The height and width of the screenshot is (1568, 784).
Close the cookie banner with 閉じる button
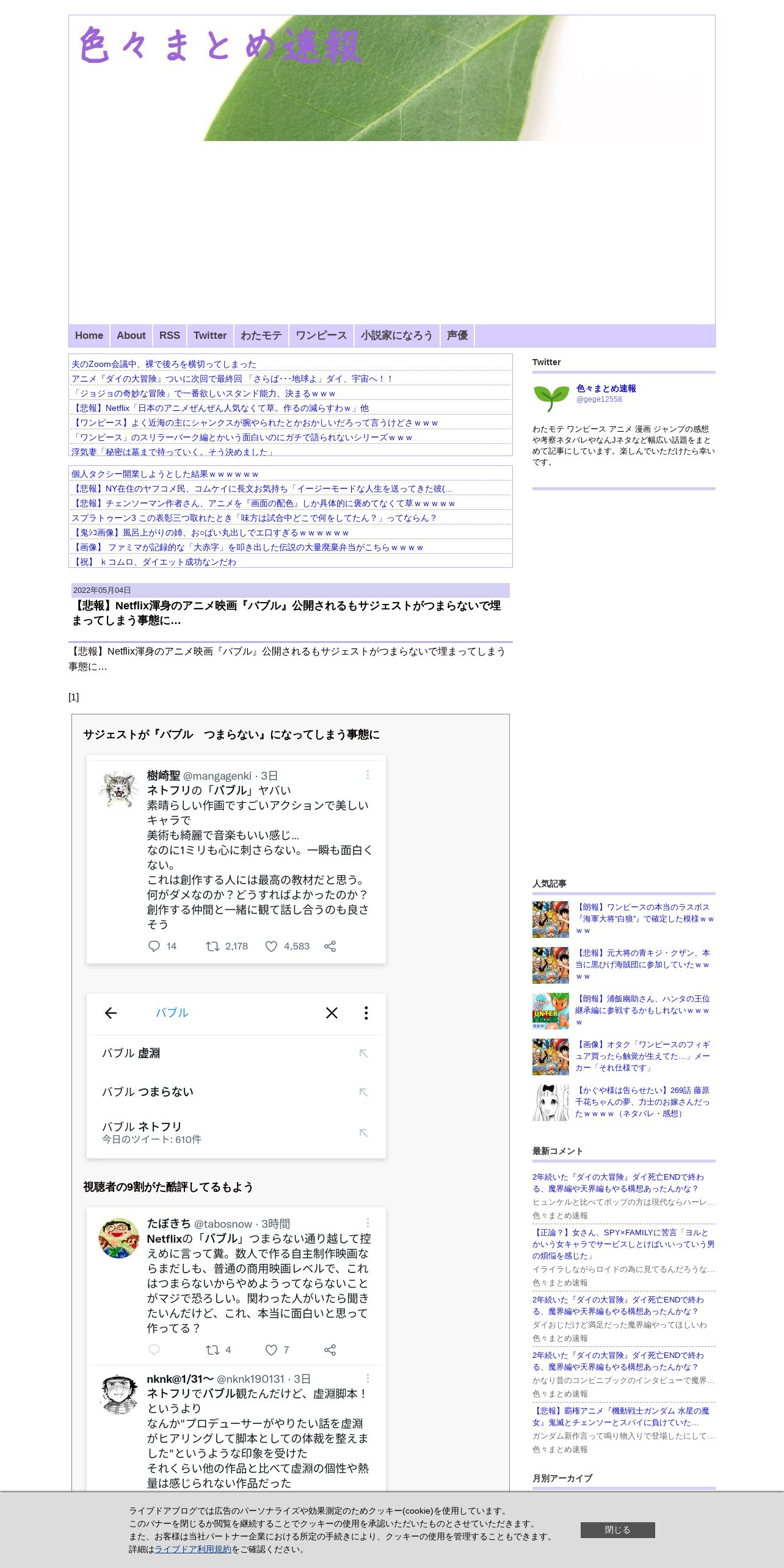(618, 1530)
